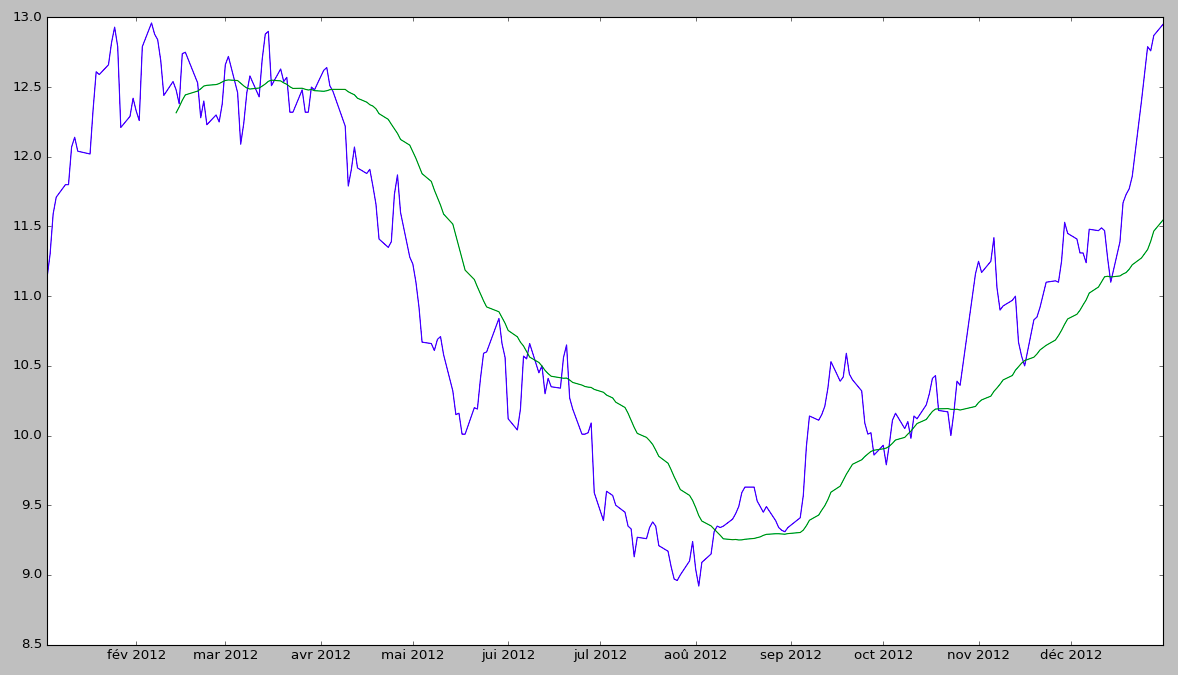Click the 'mar 2012' x-axis label
This screenshot has width=1178, height=675.
pos(225,655)
